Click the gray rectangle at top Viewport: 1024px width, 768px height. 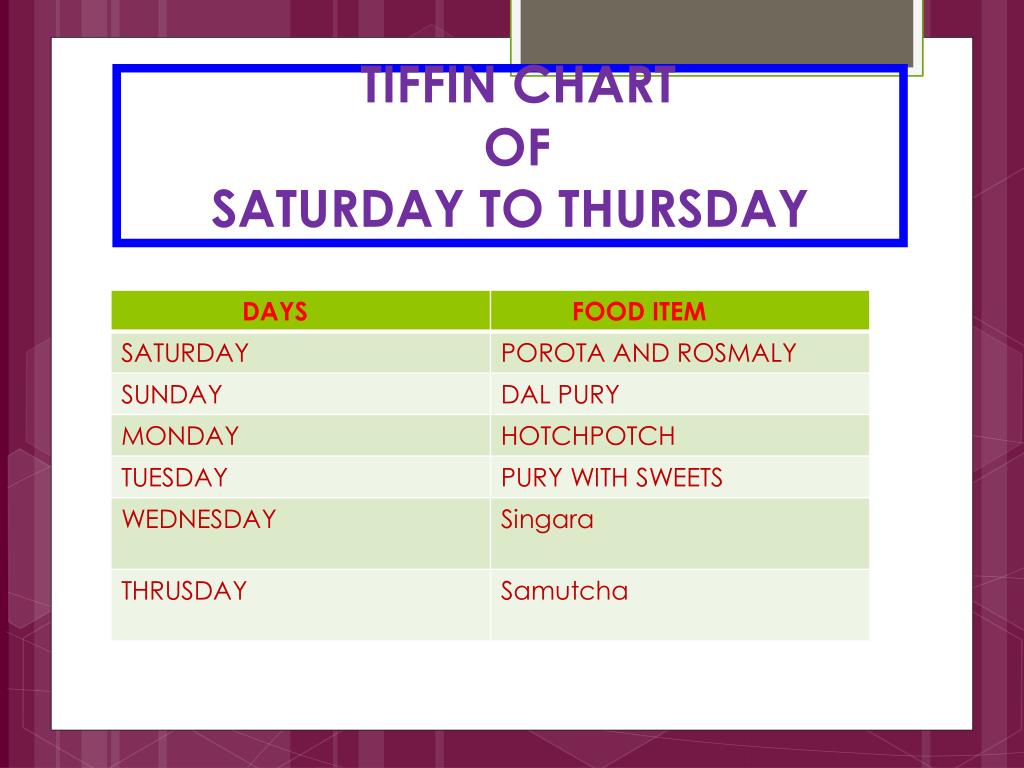(x=716, y=31)
